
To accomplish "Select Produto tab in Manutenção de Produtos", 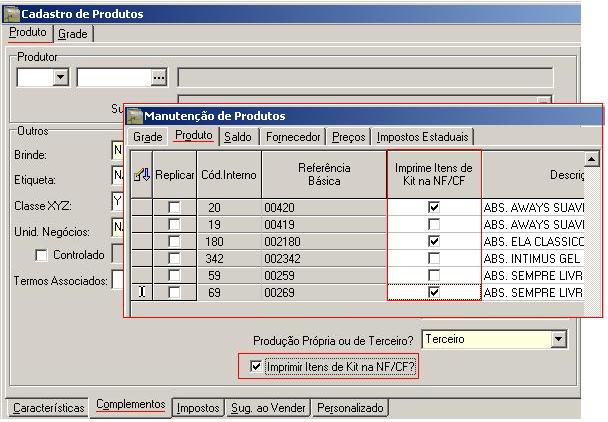I will tap(193, 135).
